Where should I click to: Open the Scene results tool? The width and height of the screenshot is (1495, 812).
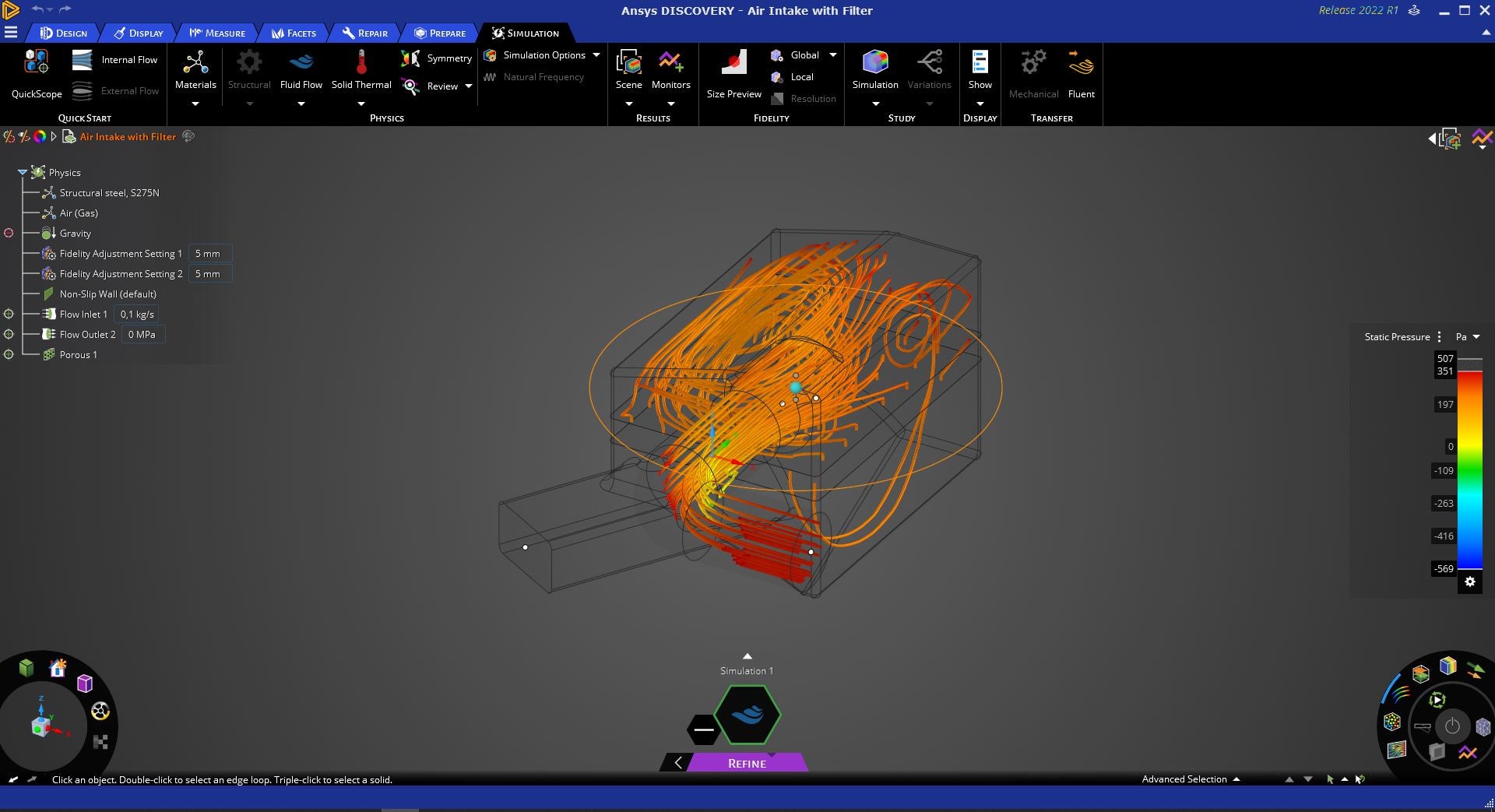coord(628,71)
